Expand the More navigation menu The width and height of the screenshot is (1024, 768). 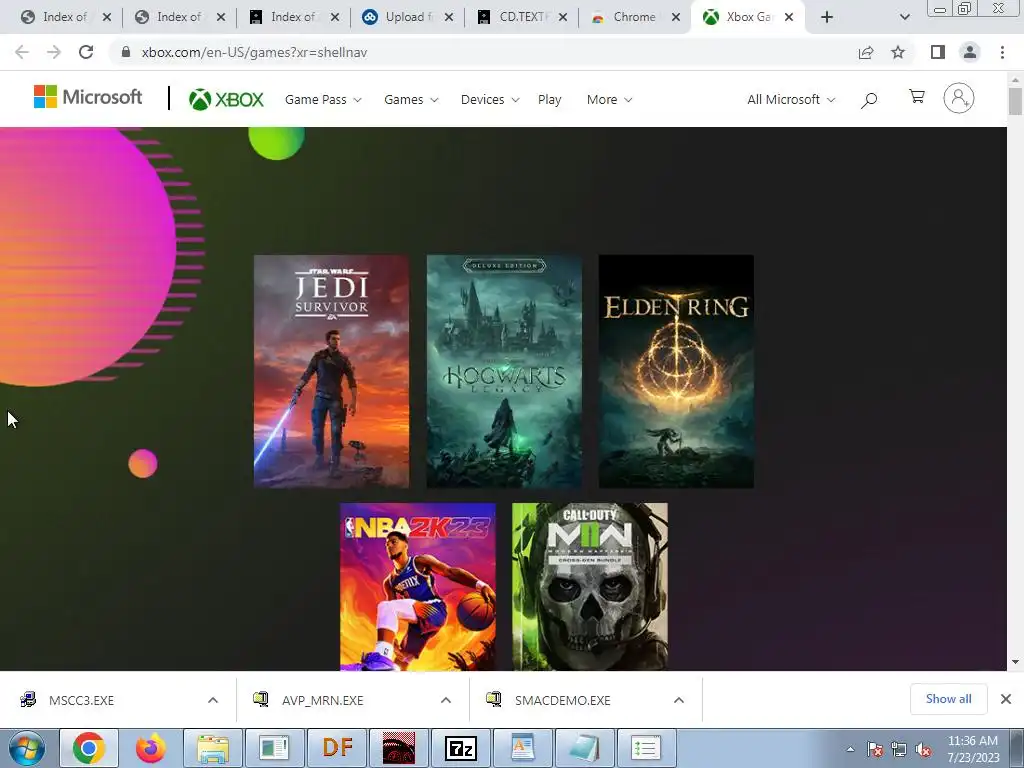pos(609,100)
